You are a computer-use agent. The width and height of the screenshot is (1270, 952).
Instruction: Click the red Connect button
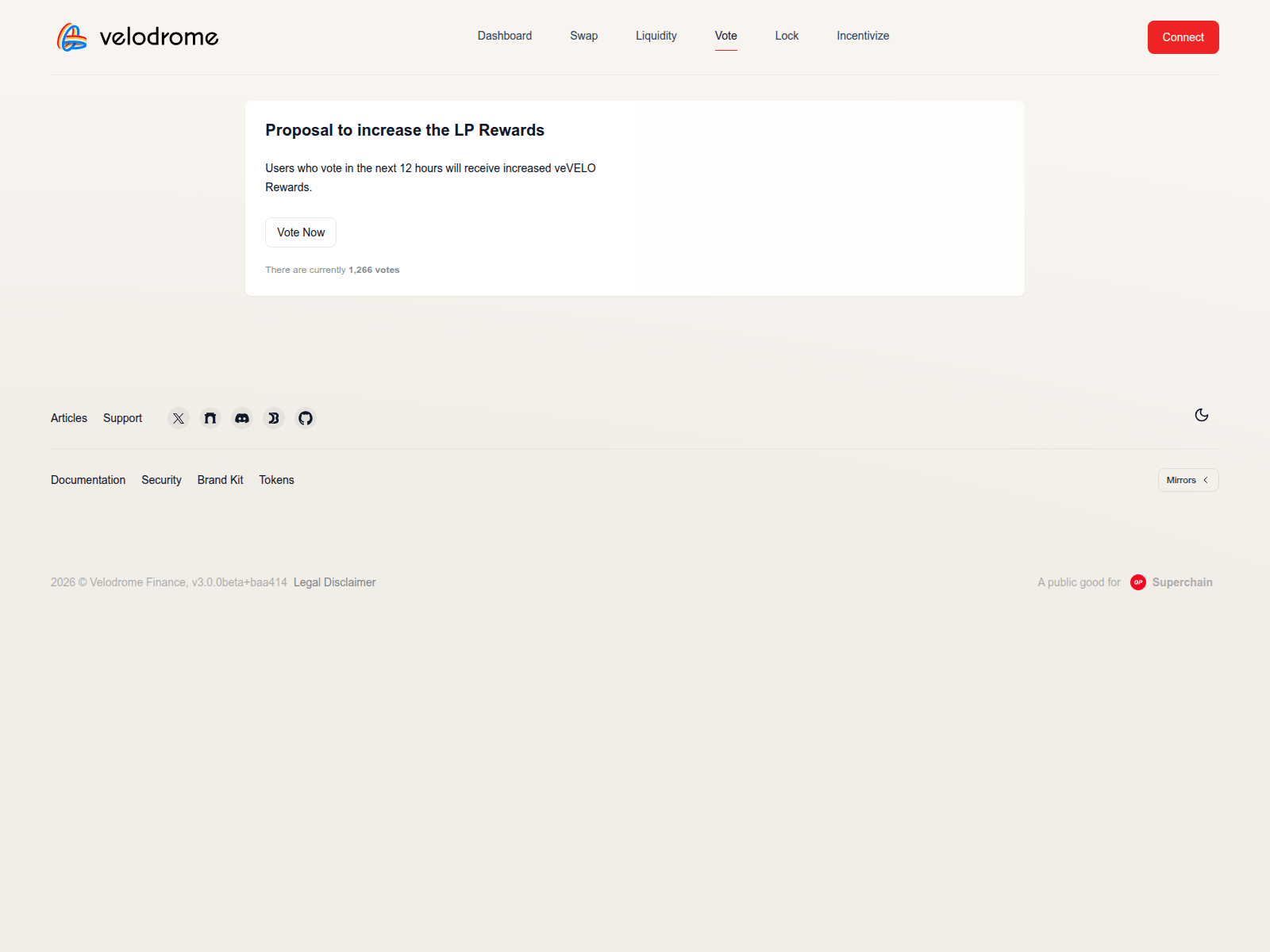click(x=1183, y=37)
